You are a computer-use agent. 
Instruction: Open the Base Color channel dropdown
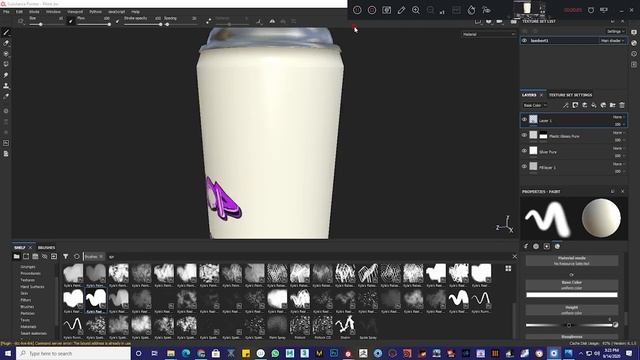point(535,105)
